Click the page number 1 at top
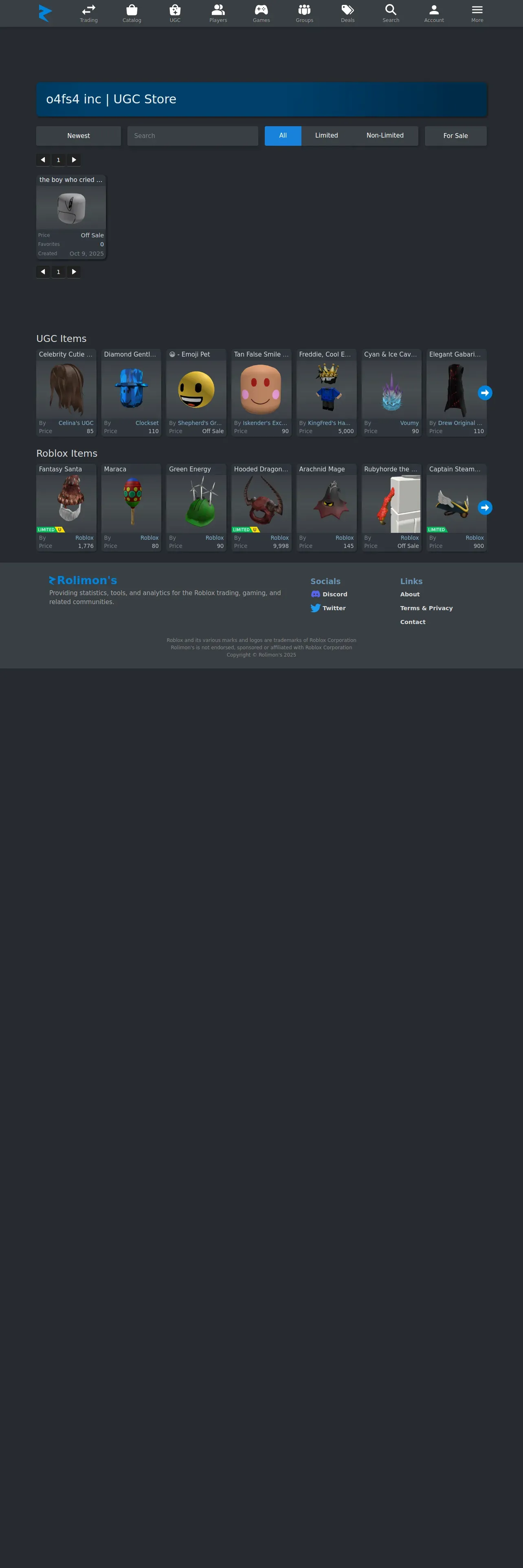The width and height of the screenshot is (523, 1568). 58,160
